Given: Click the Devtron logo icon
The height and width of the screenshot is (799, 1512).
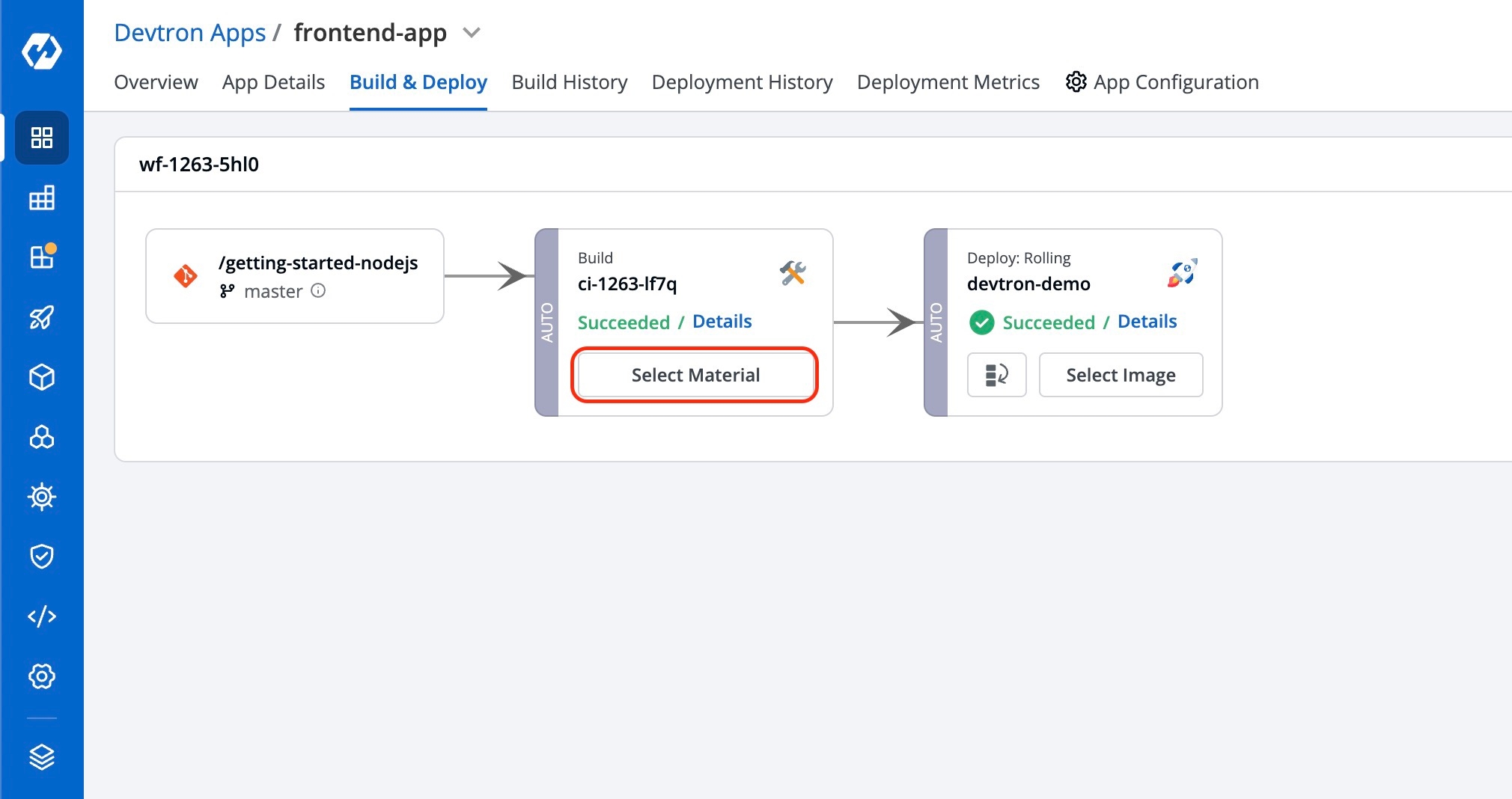Looking at the screenshot, I should coord(42,51).
